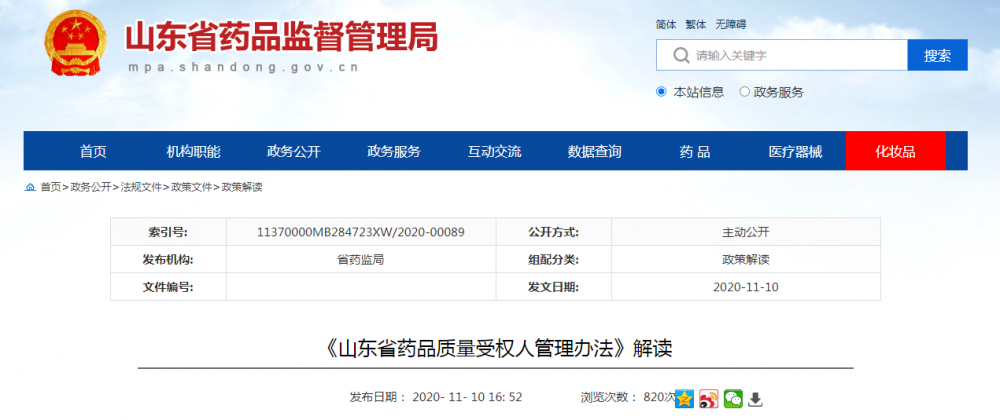Click 法规文件 in the breadcrumb

coord(141,187)
